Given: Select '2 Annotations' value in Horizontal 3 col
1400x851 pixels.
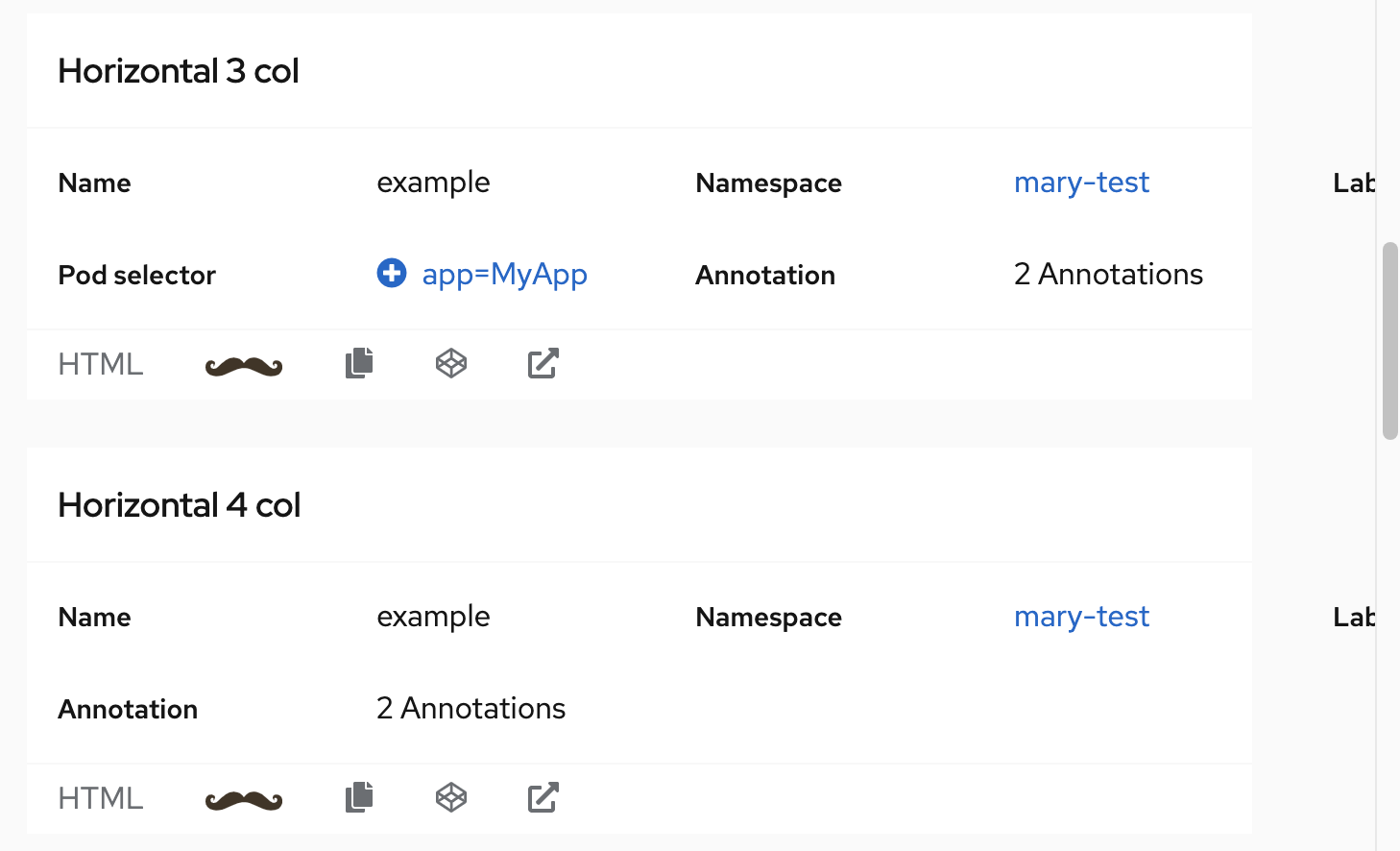Looking at the screenshot, I should (1108, 275).
